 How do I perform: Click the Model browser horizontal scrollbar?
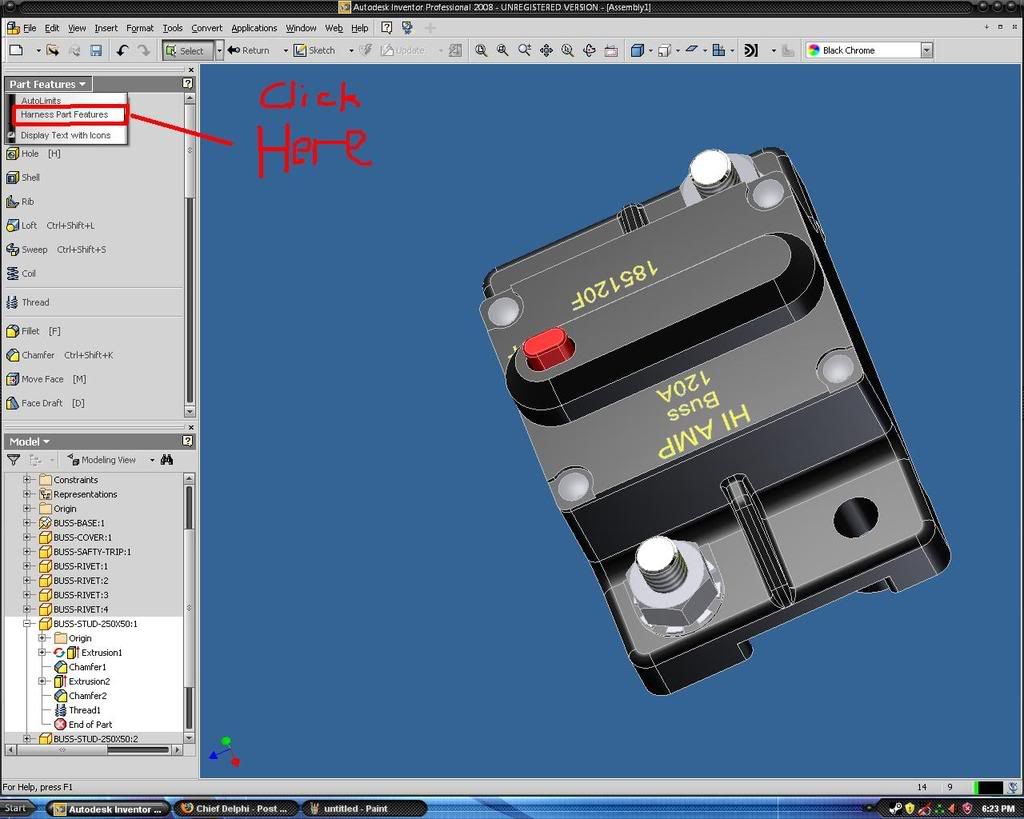tap(94, 750)
